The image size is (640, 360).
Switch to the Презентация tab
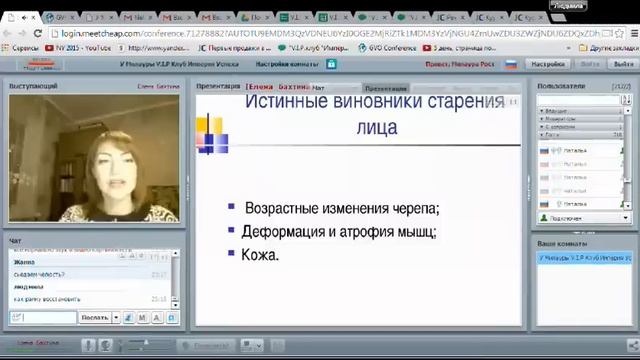[x=386, y=88]
